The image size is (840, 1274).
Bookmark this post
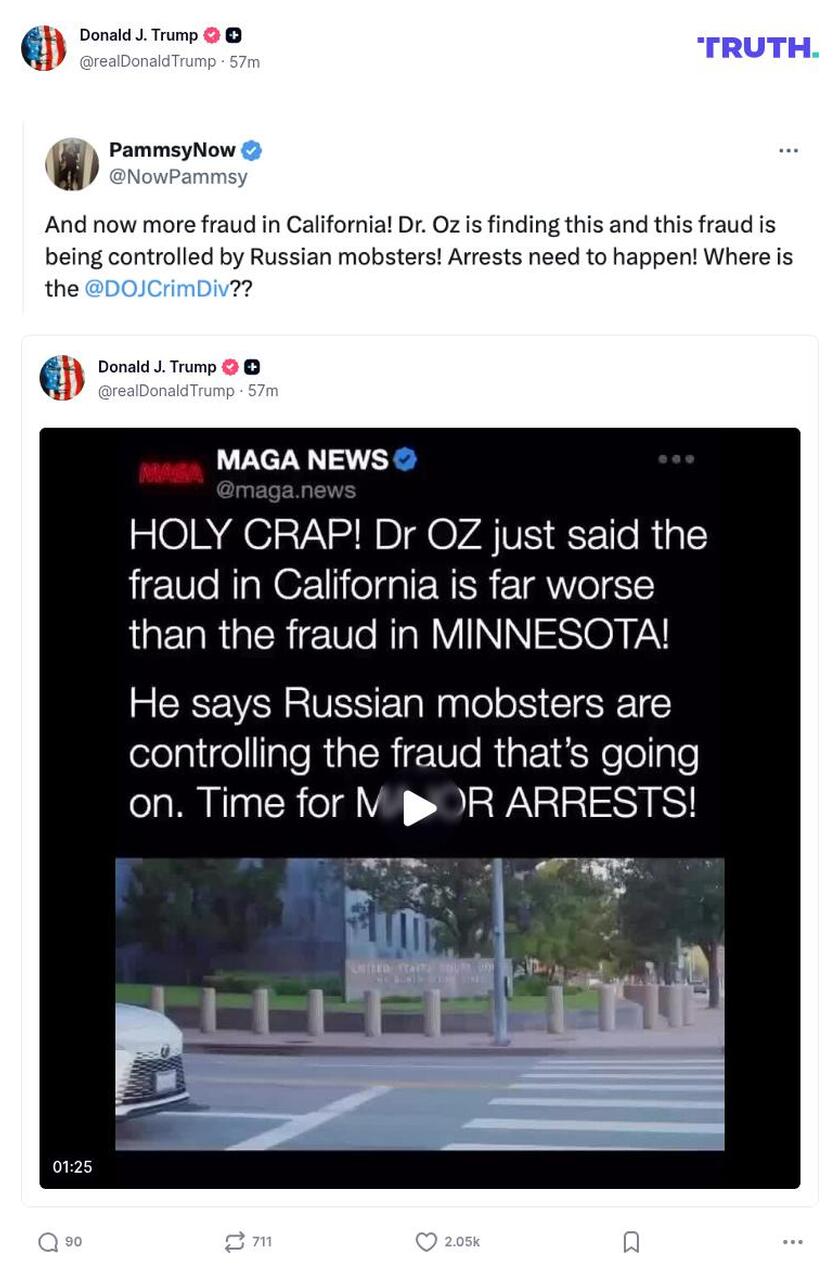pos(631,1242)
